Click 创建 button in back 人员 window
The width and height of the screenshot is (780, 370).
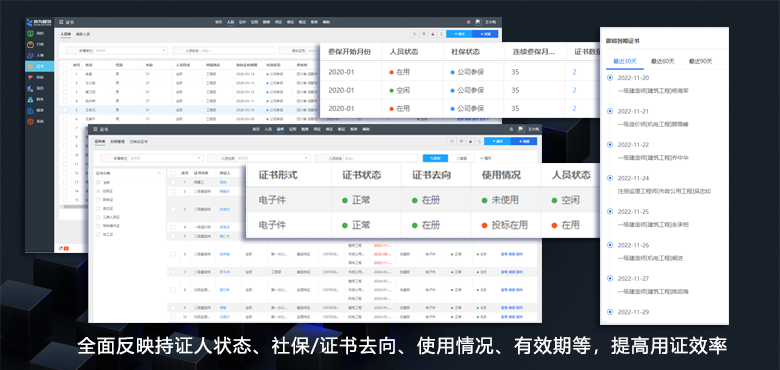coord(485,34)
